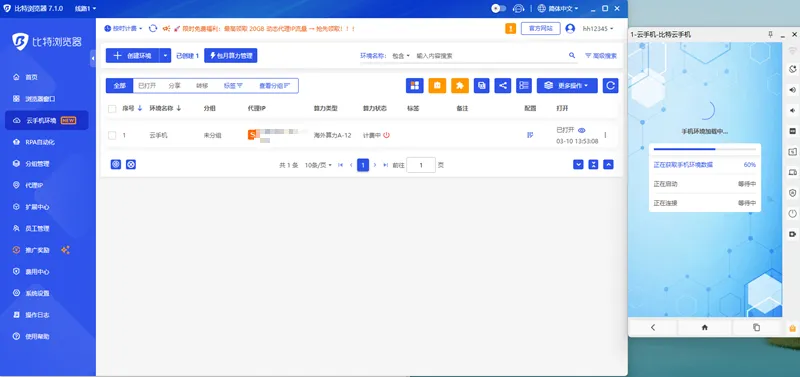
Task: Collapse the left sidebar with the arrow handle
Action: coord(93,58)
